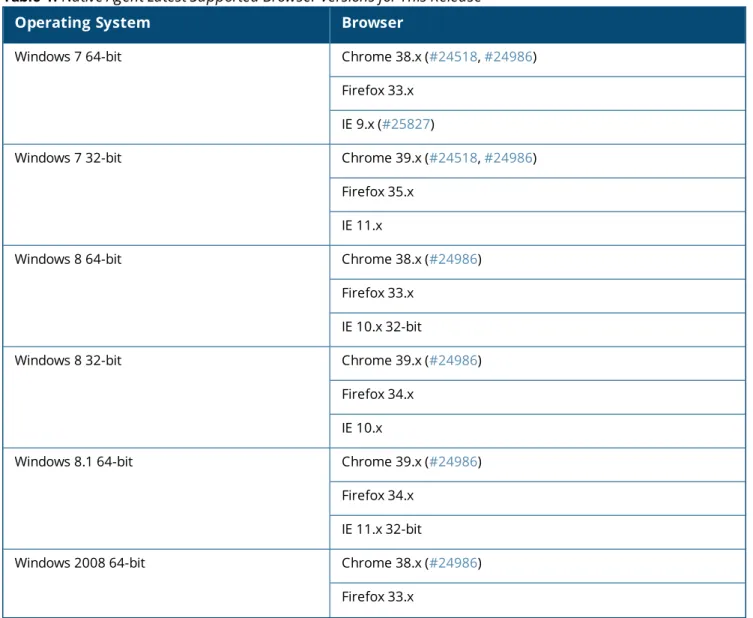Select the IE 10.x 32-bit cell
Viewport: 753px width, 618px height.
(x=538, y=330)
